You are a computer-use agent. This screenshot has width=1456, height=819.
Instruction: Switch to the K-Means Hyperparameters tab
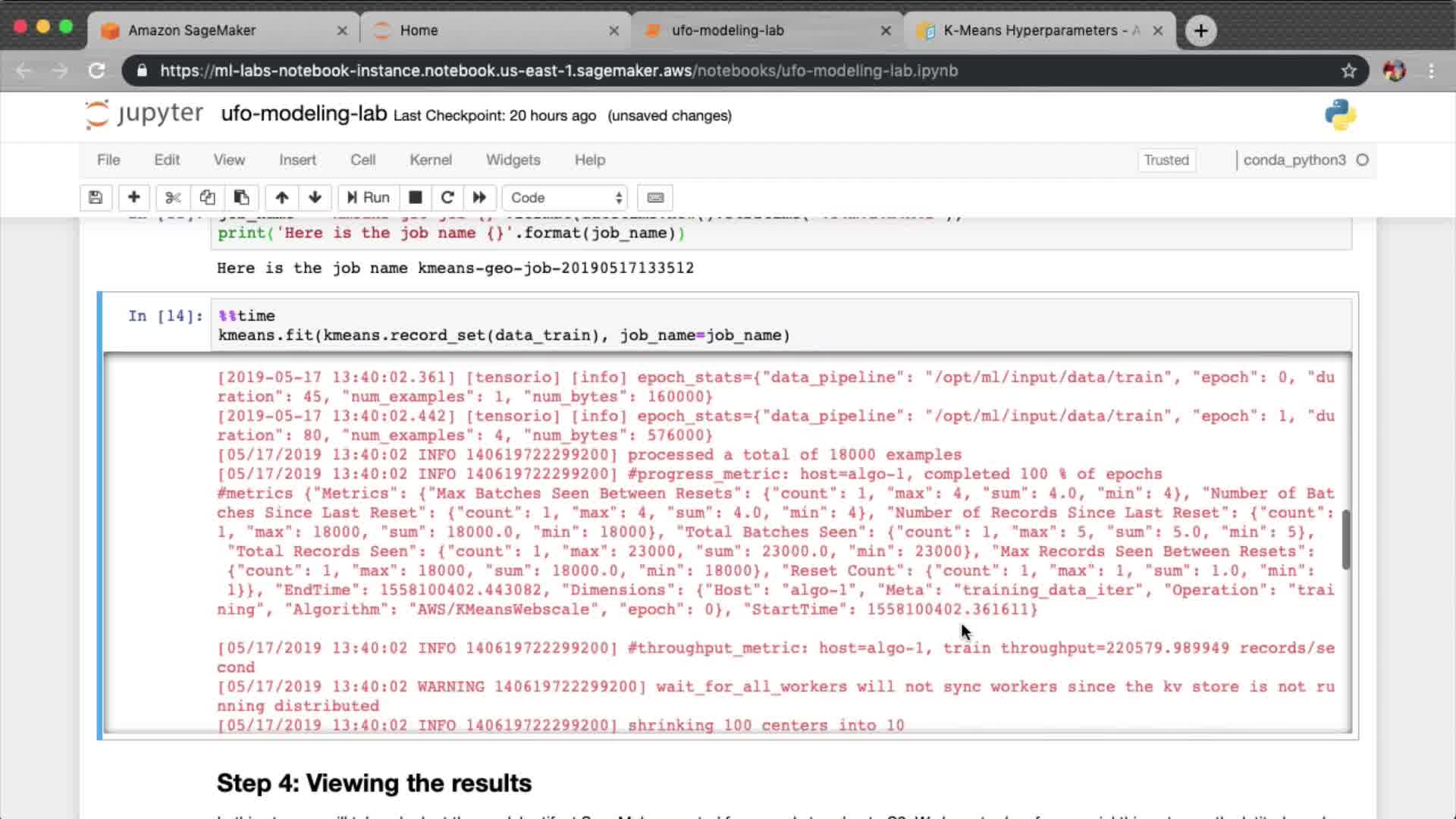pos(1031,30)
